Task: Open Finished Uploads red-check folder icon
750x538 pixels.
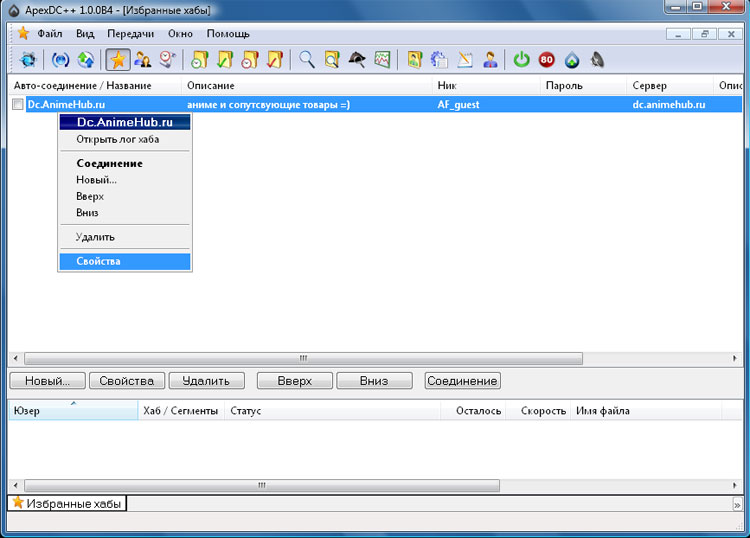Action: 275,60
